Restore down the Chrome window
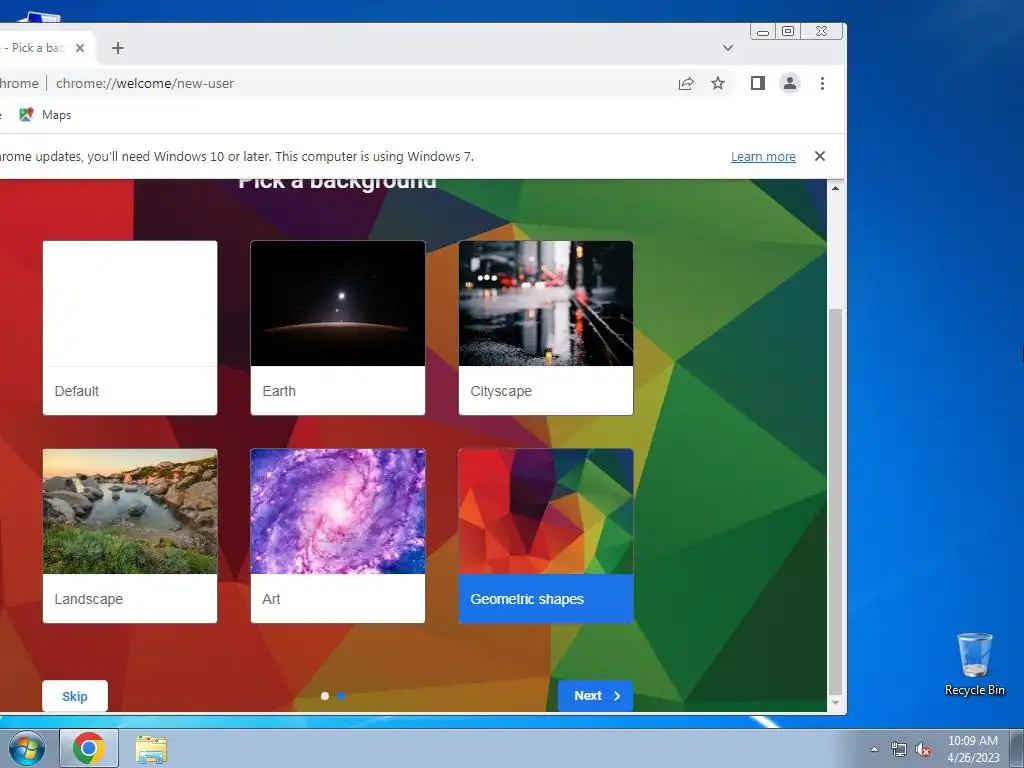This screenshot has width=1024, height=768. click(788, 31)
